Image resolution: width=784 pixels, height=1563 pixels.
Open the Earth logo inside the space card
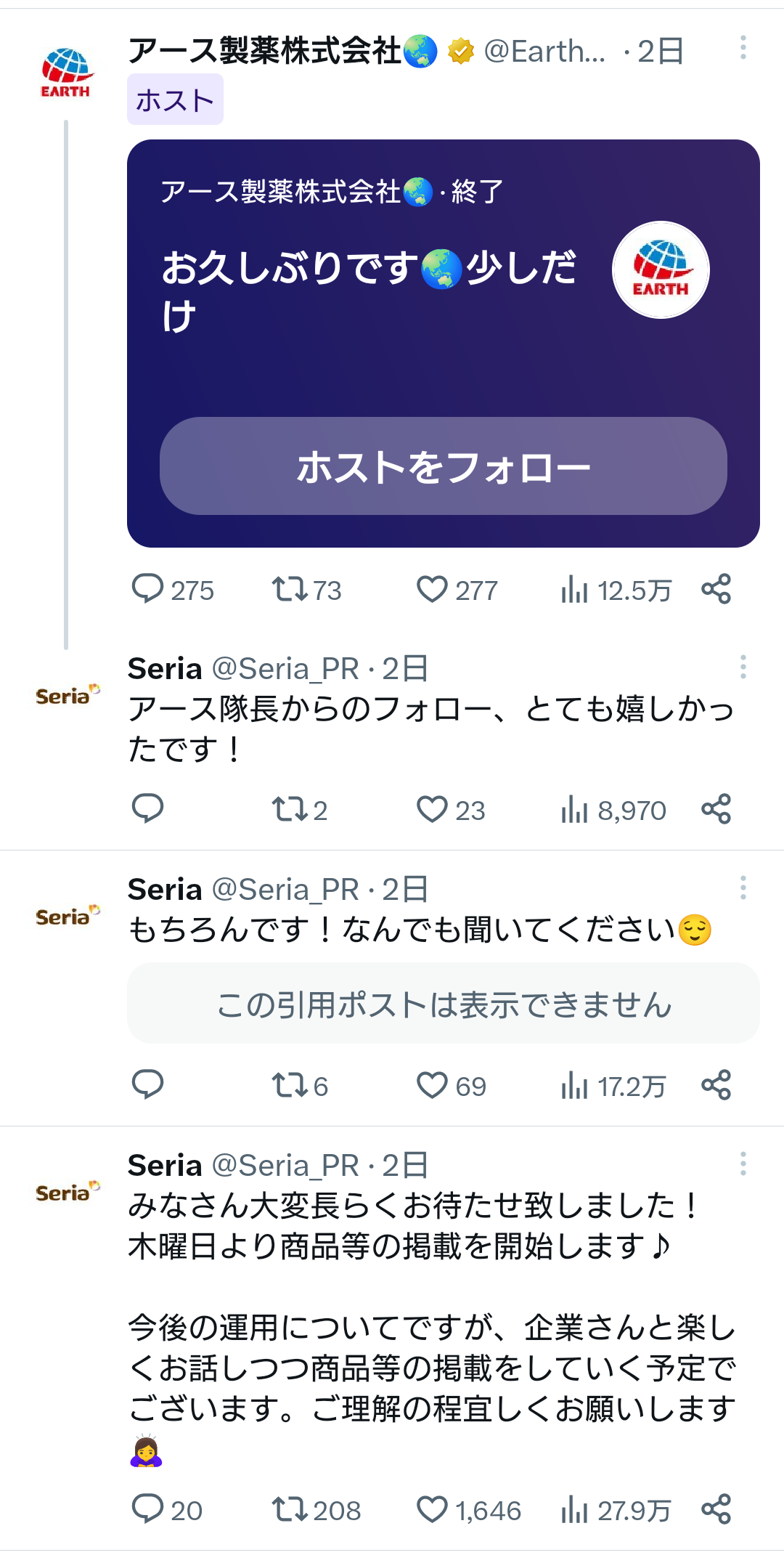[660, 270]
